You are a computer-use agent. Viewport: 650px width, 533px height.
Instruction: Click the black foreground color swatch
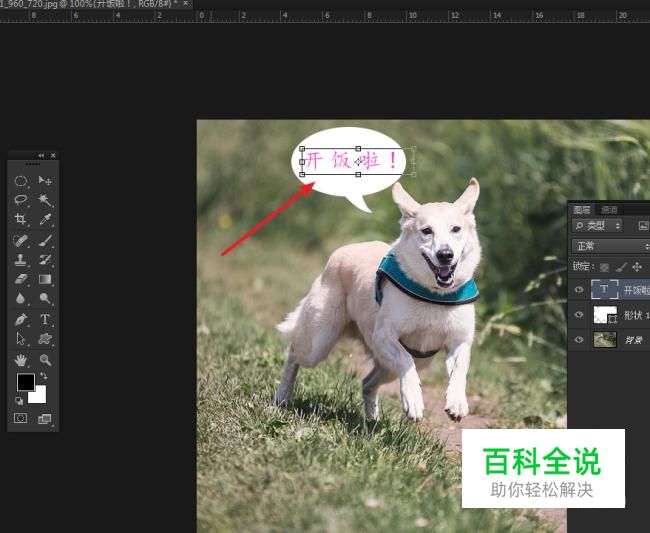[24, 381]
